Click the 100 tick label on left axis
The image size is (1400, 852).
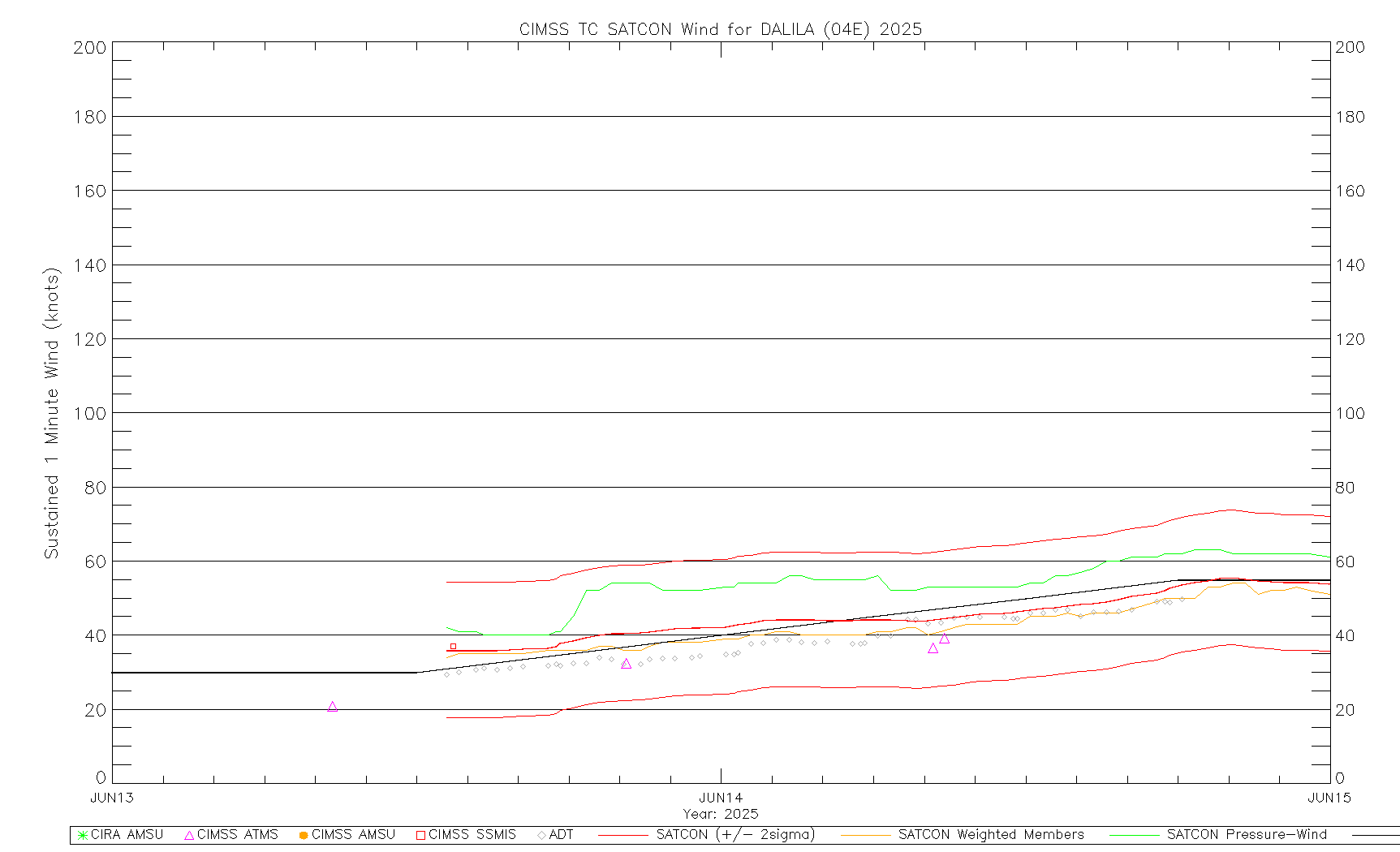89,413
